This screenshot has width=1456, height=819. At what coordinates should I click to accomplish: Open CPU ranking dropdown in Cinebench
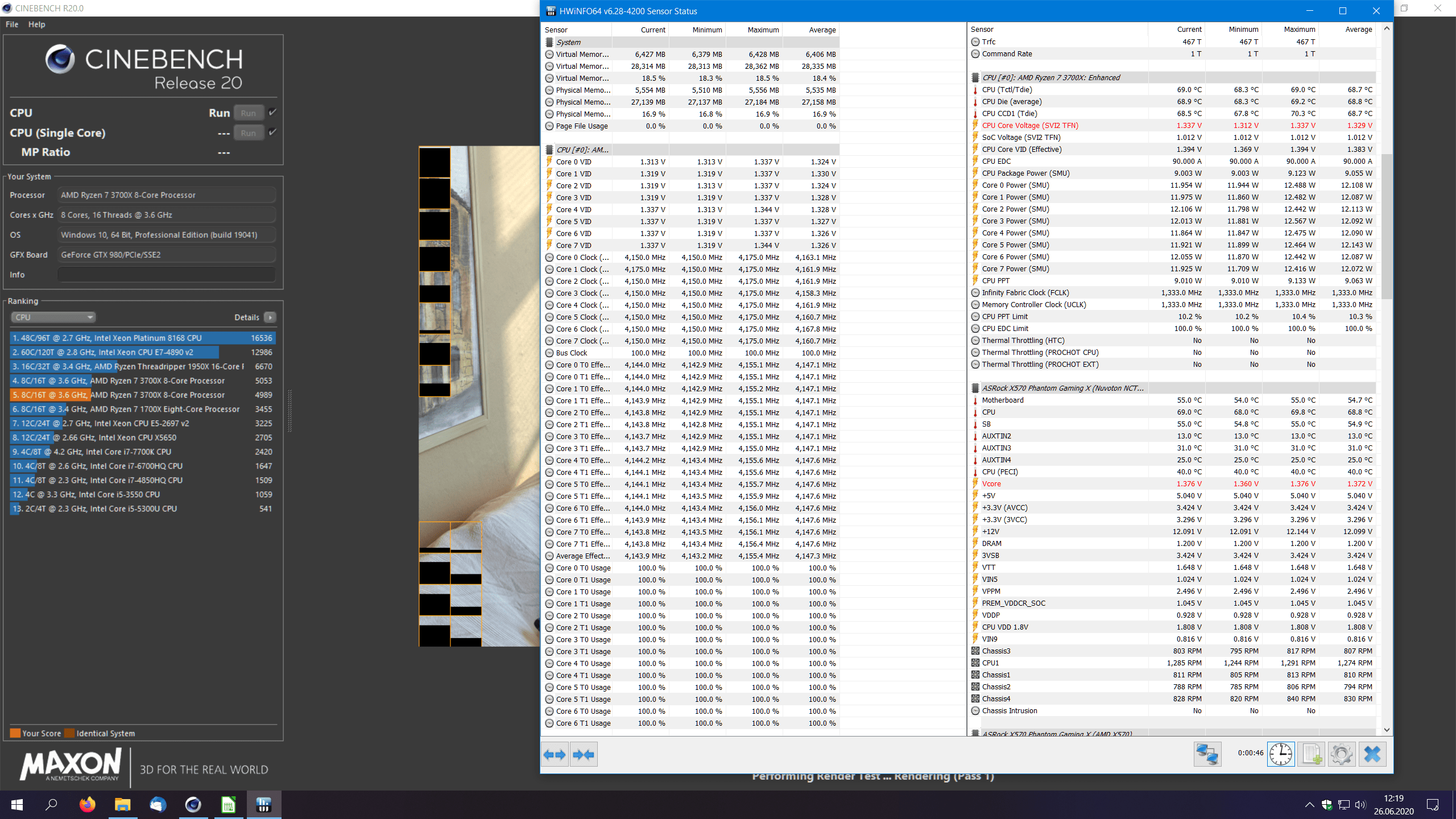pos(53,317)
